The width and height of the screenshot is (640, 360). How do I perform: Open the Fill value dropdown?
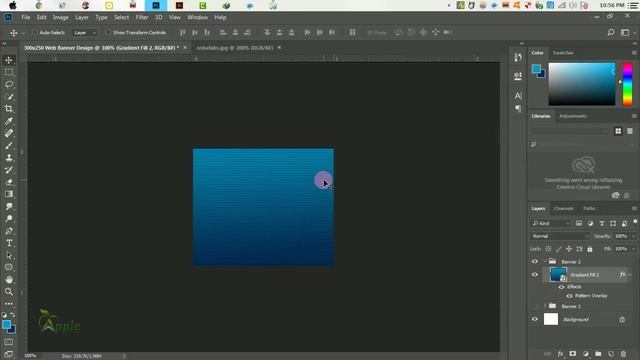point(633,249)
